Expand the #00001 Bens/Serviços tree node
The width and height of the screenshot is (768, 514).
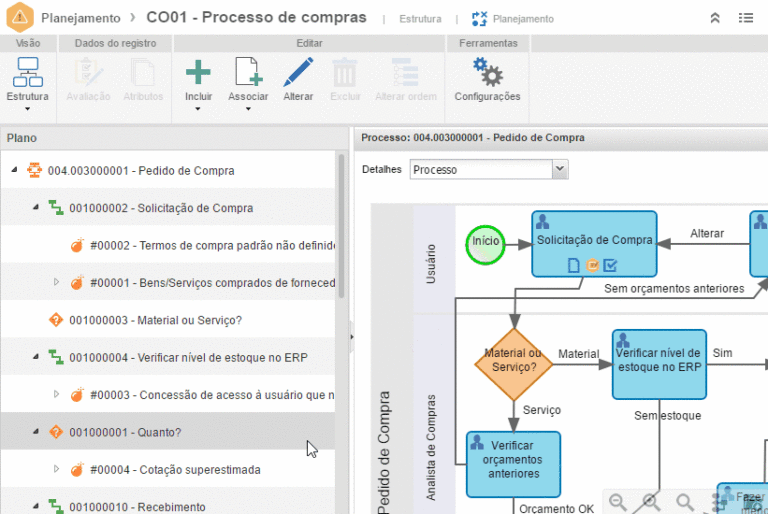(x=57, y=283)
